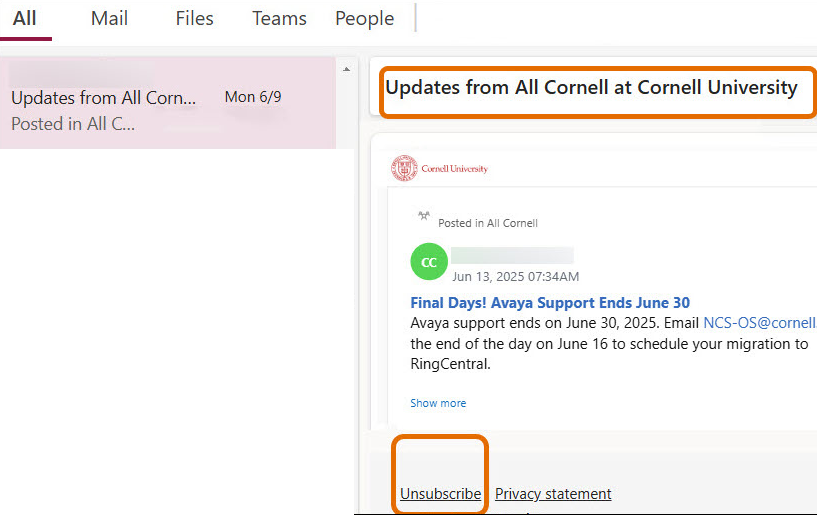This screenshot has height=515, width=817.
Task: Click the Posted in All Cornell label
Action: coord(488,223)
